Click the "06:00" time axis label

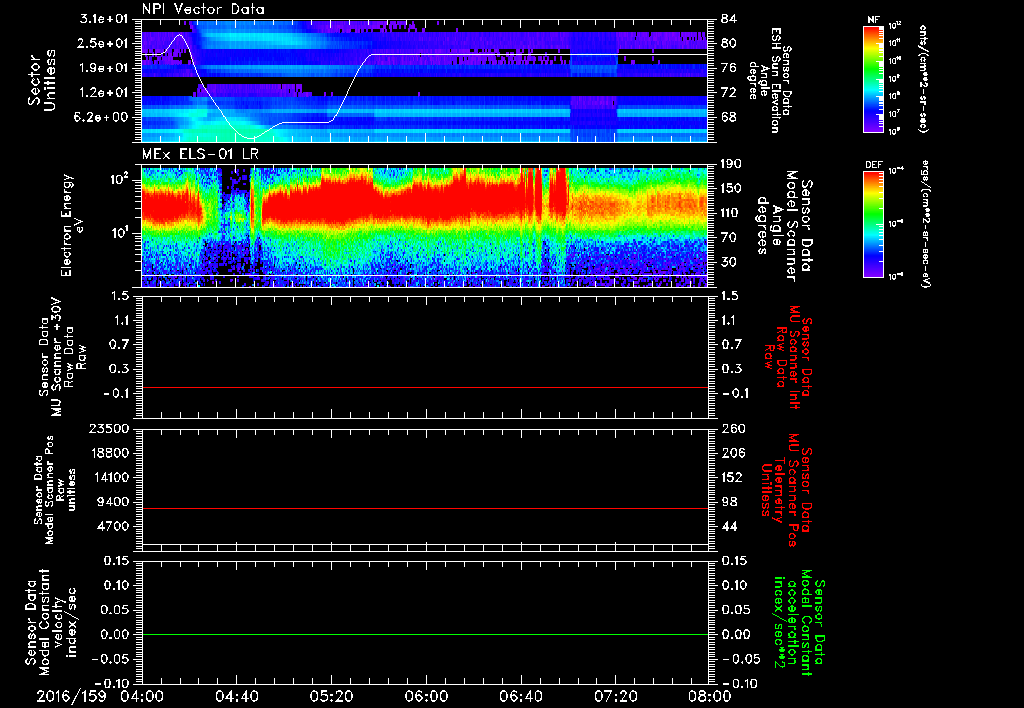point(426,696)
